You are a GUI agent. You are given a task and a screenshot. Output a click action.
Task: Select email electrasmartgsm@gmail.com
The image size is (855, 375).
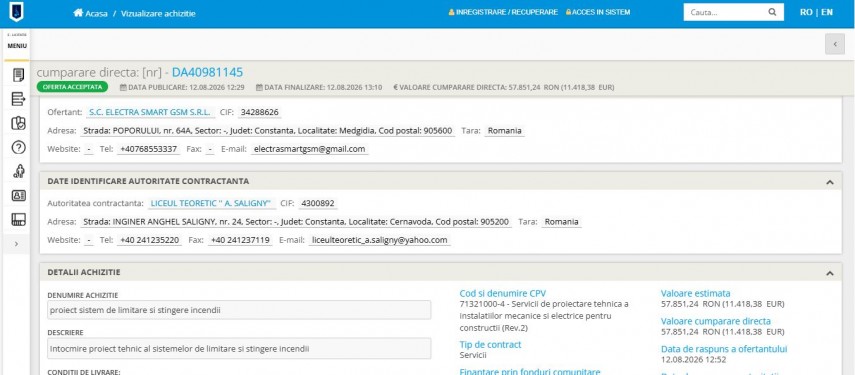(310, 149)
